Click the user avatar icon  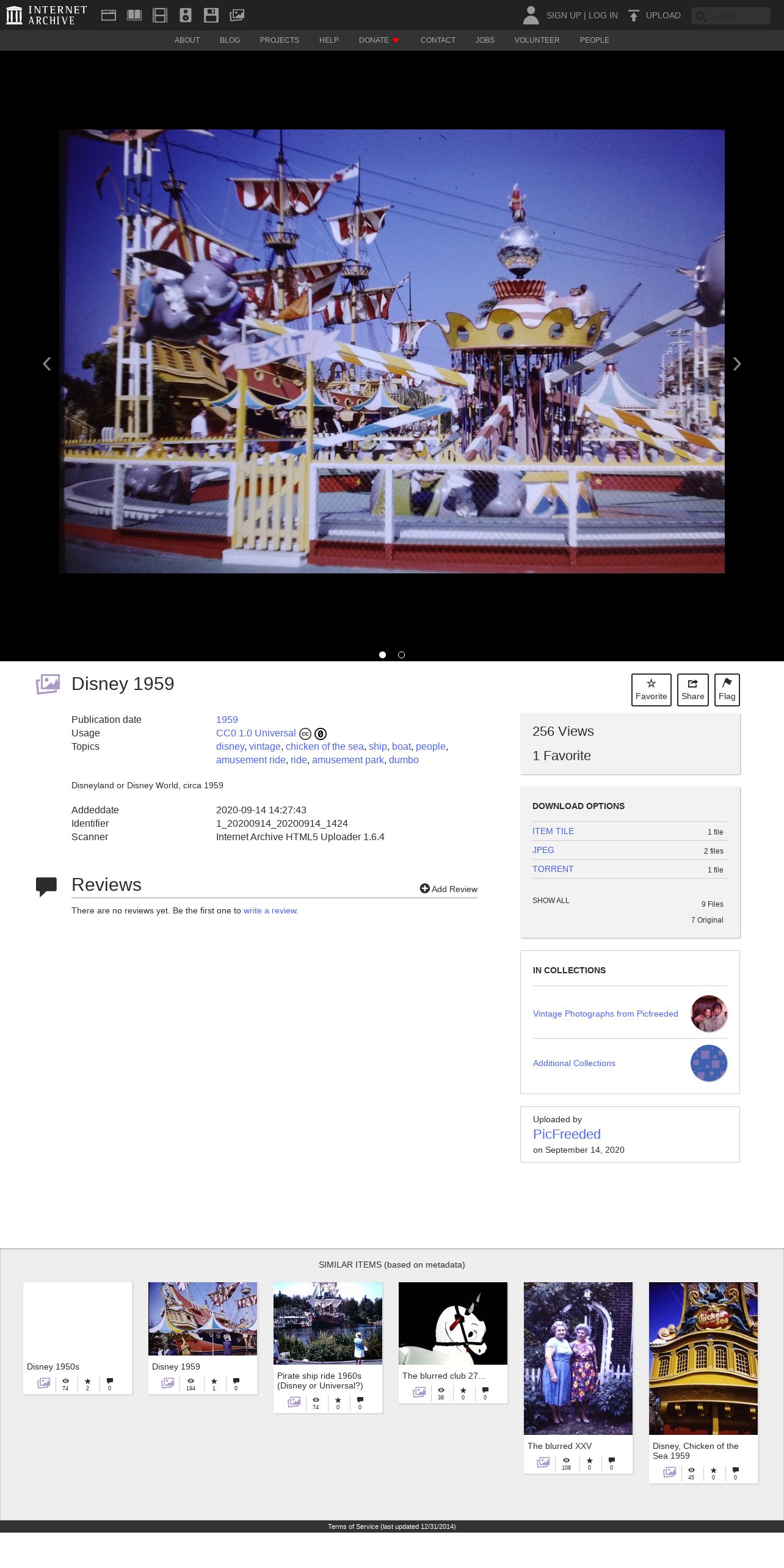pos(531,15)
